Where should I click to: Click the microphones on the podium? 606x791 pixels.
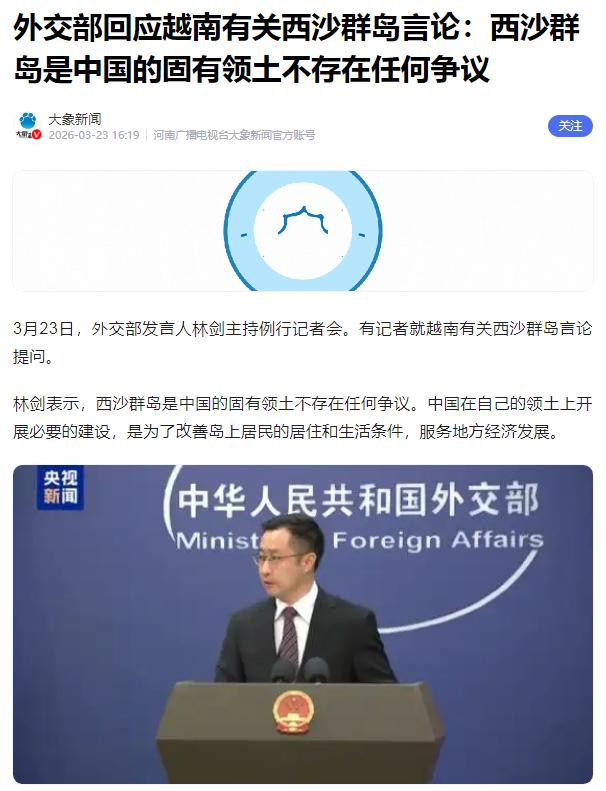[x=300, y=670]
